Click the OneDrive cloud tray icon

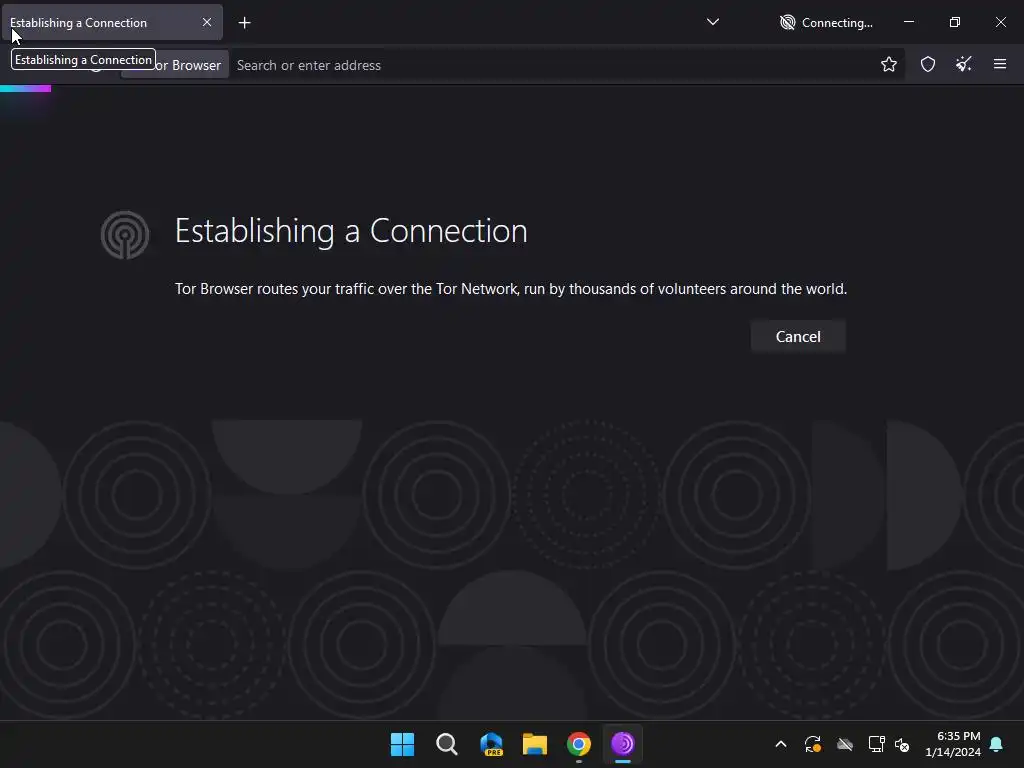845,744
